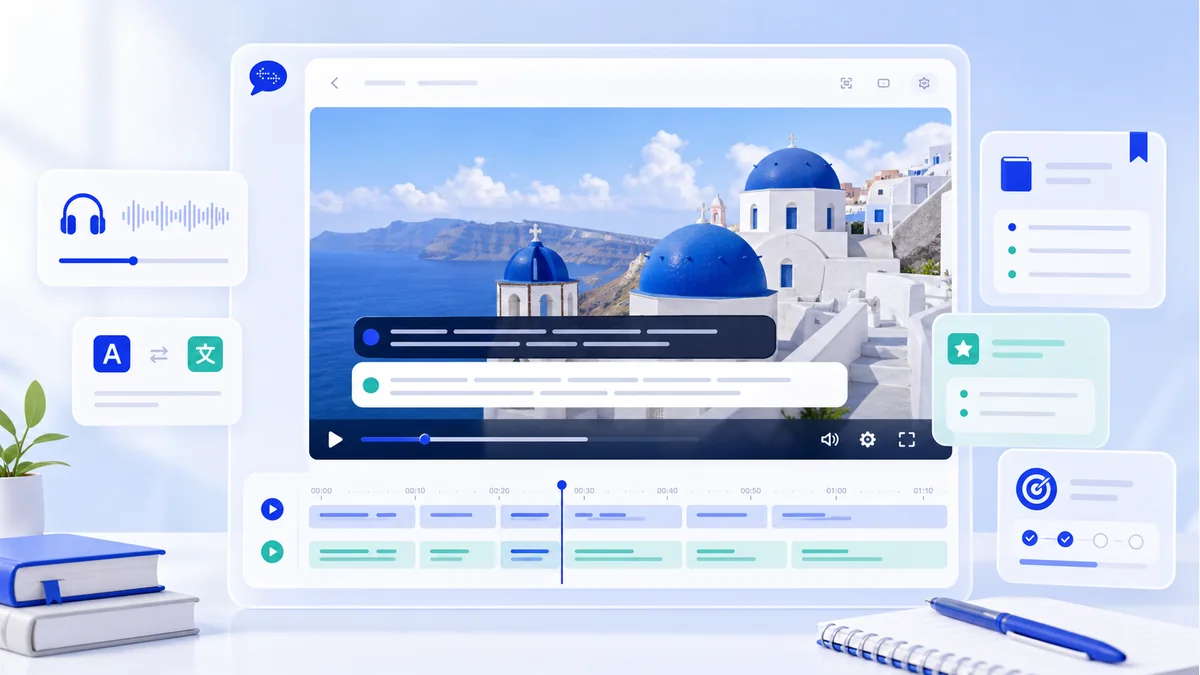Open video player settings gear
This screenshot has width=1200, height=675.
pos(867,439)
